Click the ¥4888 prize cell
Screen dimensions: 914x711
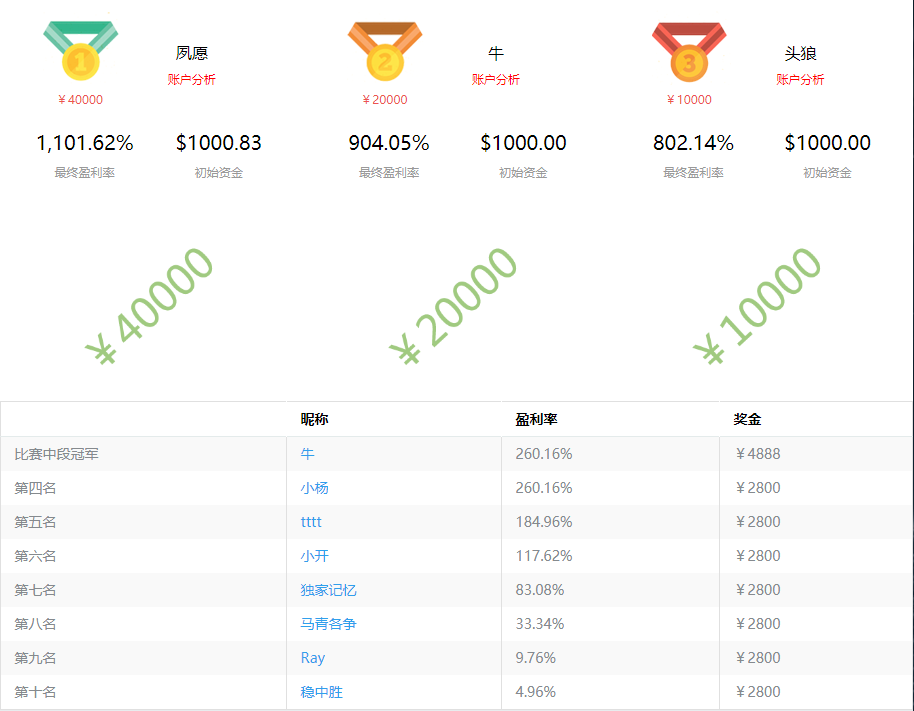point(757,454)
